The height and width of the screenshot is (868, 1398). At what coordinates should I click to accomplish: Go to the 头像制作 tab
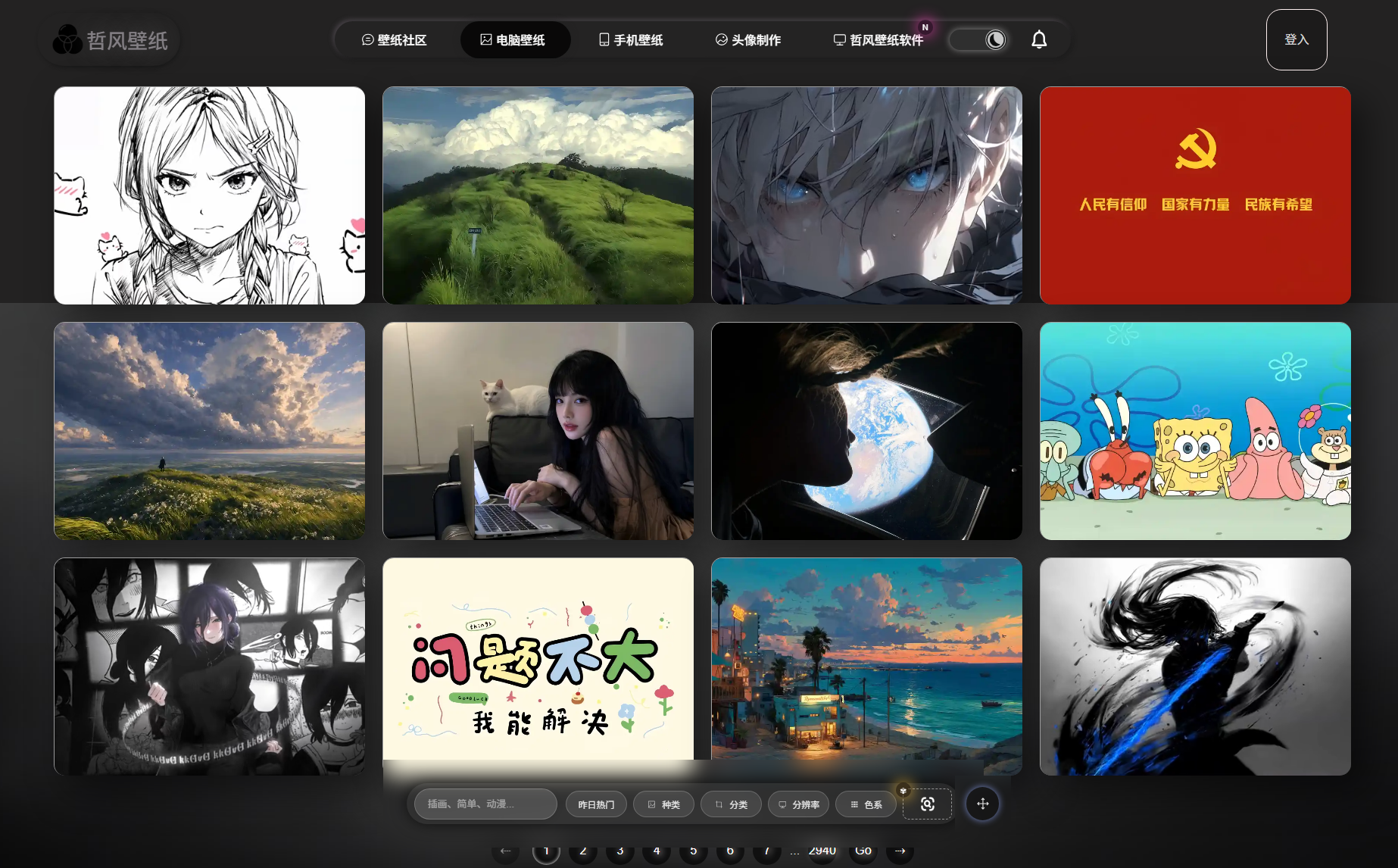(748, 40)
